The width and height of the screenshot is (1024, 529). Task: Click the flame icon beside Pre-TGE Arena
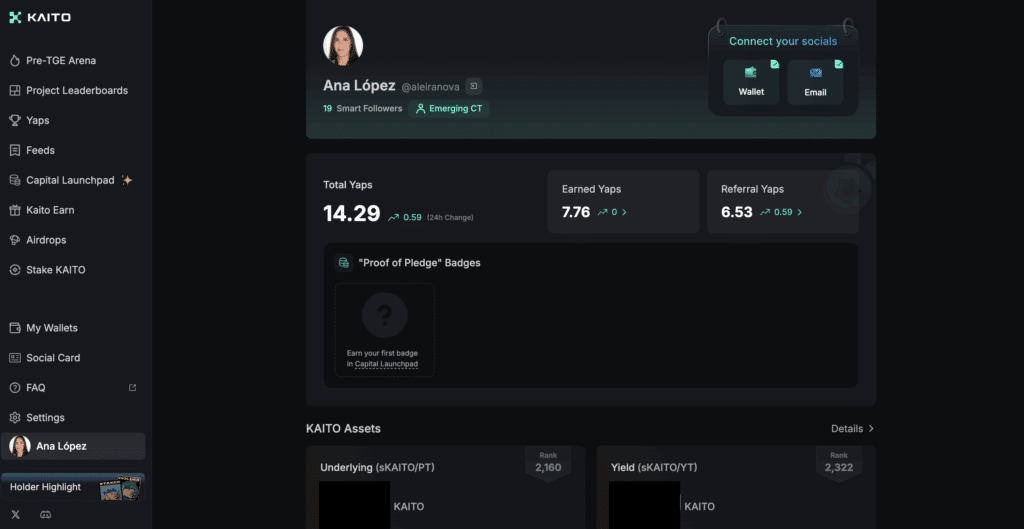pyautogui.click(x=15, y=61)
